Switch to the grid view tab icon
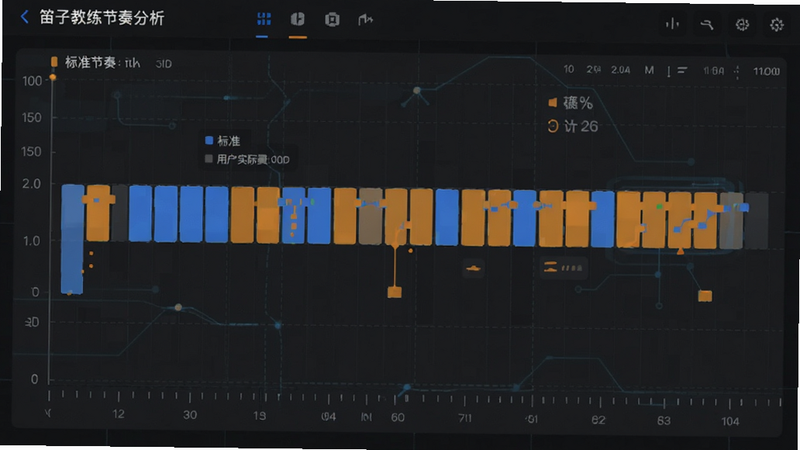Viewport: 800px width, 450px height. click(x=264, y=19)
